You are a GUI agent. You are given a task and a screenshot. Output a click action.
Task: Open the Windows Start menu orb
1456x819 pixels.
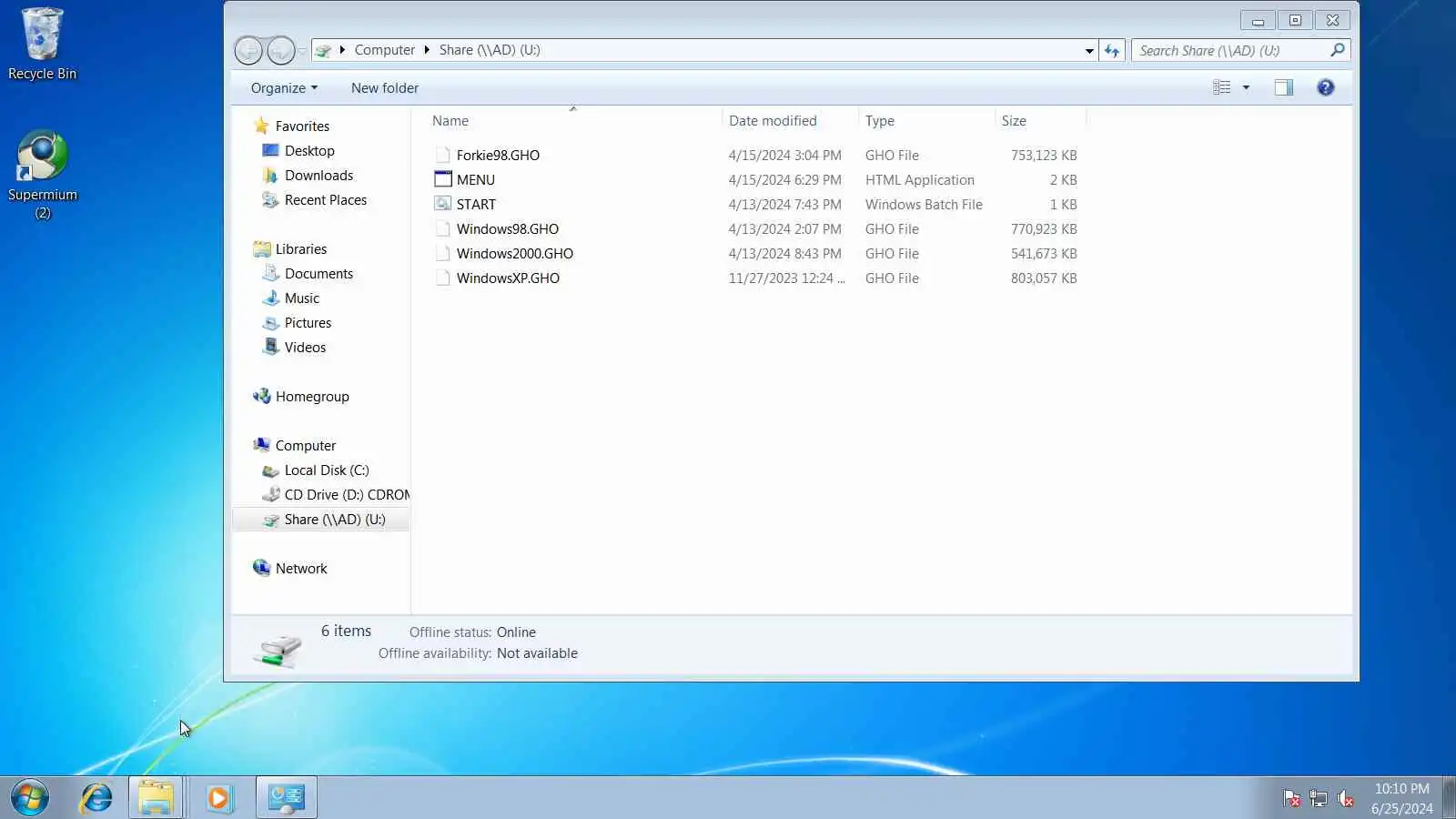point(30,797)
